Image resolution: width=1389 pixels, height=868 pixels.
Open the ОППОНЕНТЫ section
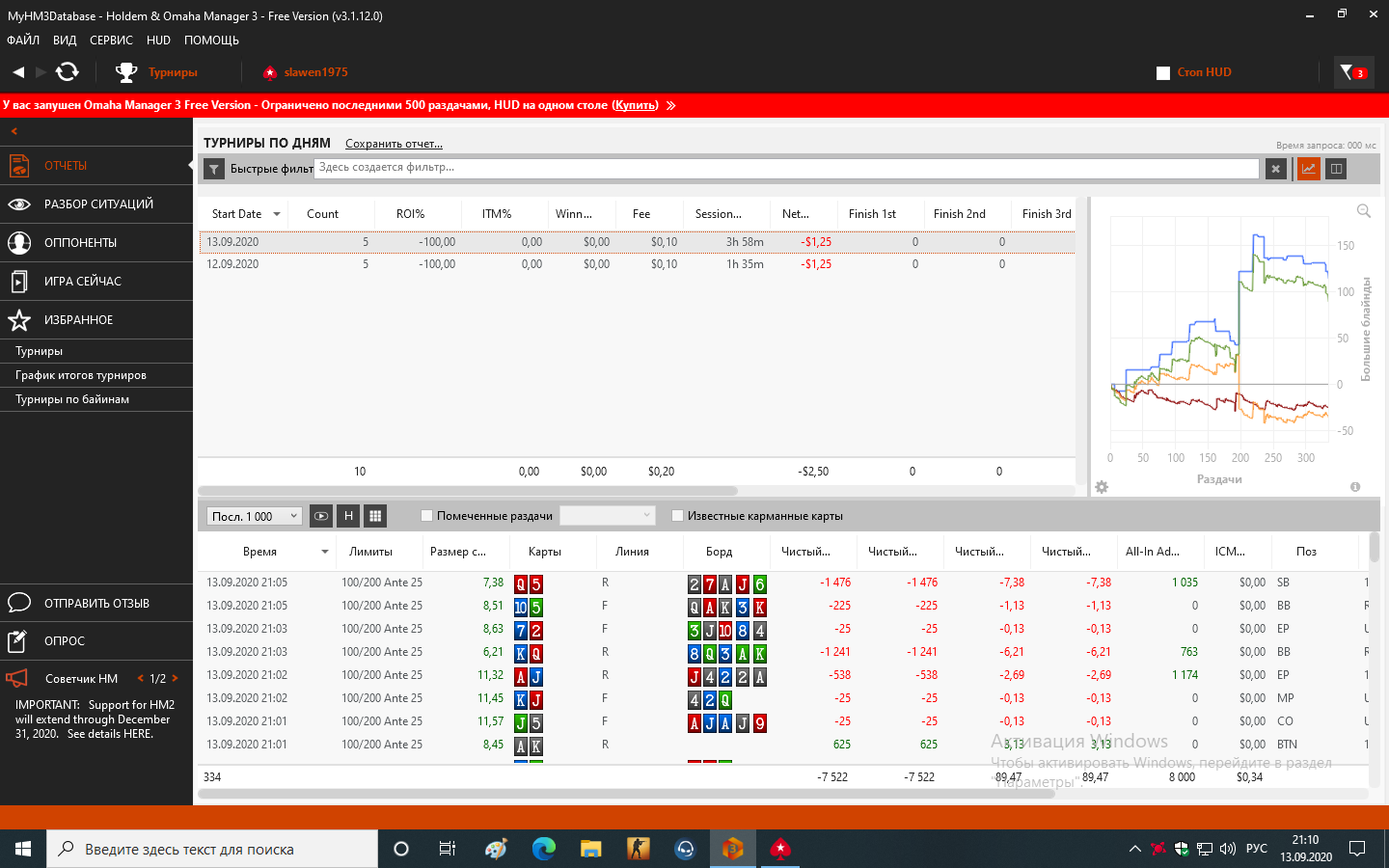pos(96,243)
